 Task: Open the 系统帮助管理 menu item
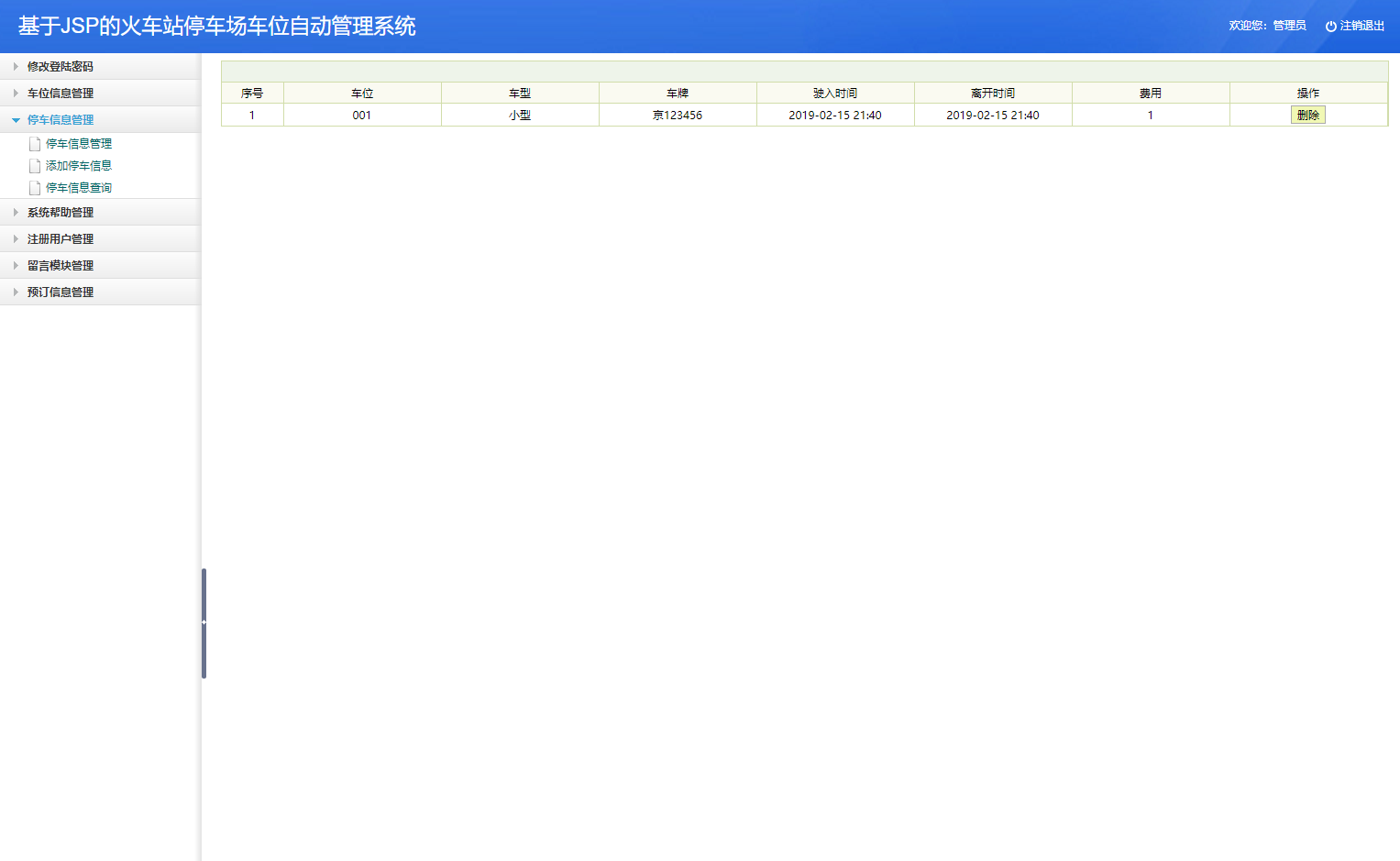62,212
